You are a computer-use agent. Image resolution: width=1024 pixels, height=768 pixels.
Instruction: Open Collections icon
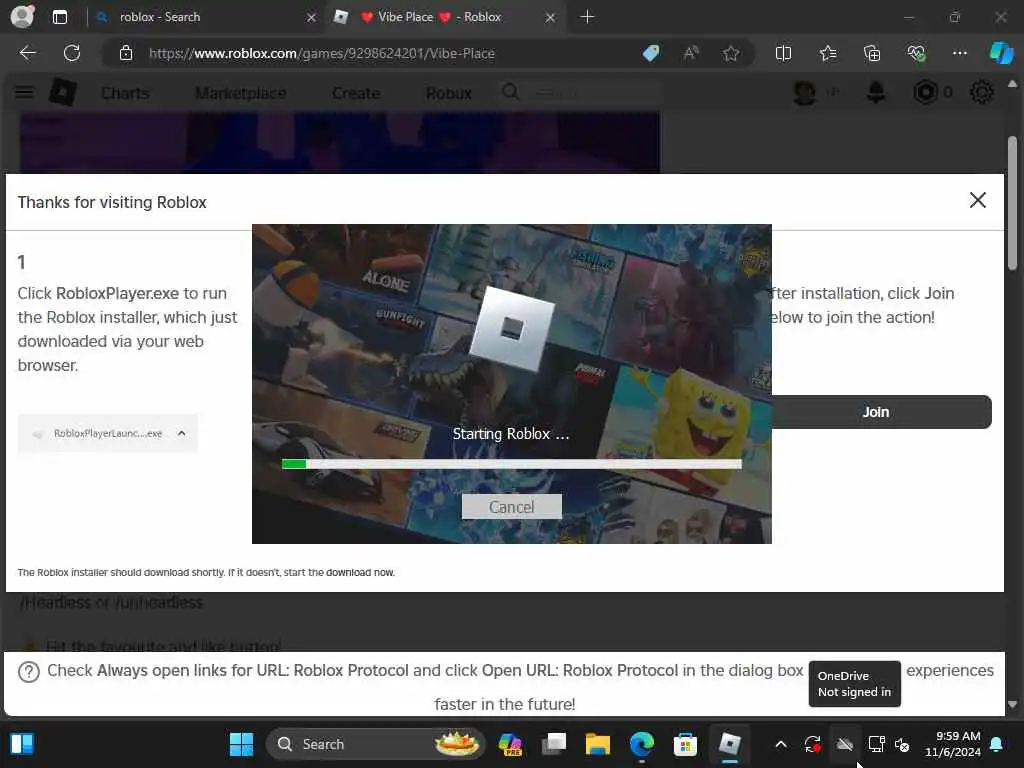point(872,53)
